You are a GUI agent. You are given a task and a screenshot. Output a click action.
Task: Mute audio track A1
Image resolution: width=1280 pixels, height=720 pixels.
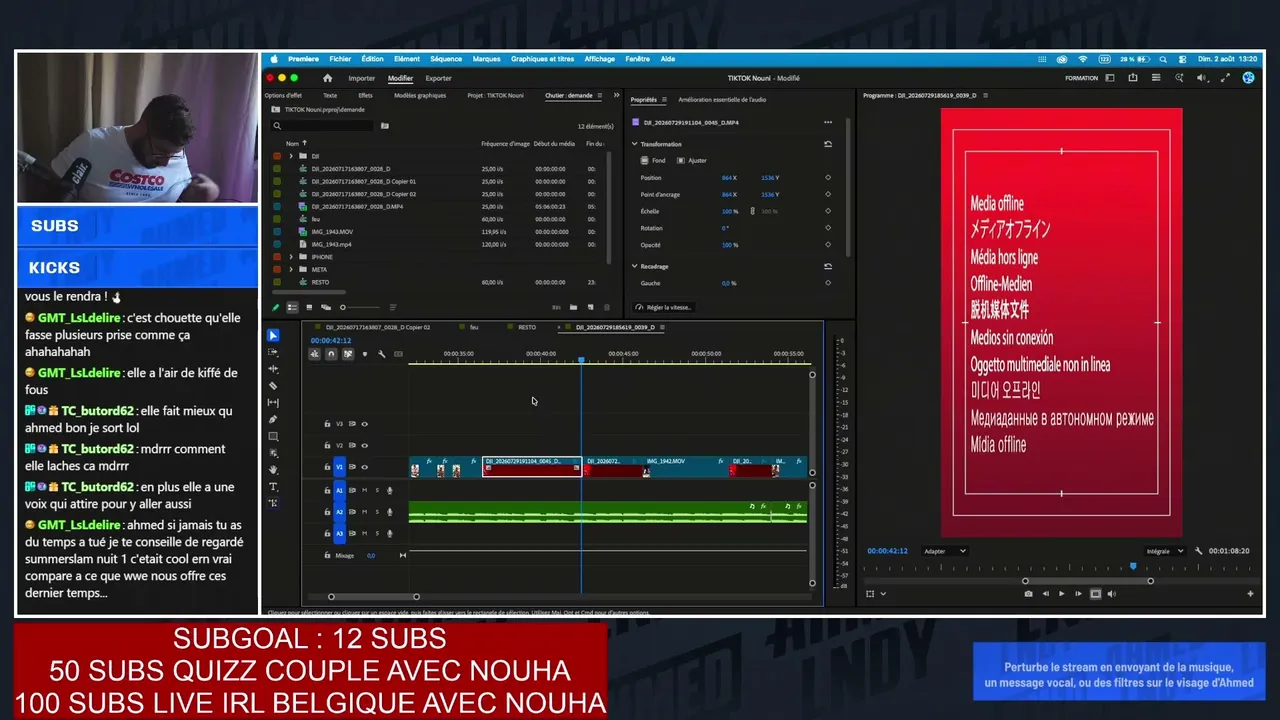coord(364,490)
